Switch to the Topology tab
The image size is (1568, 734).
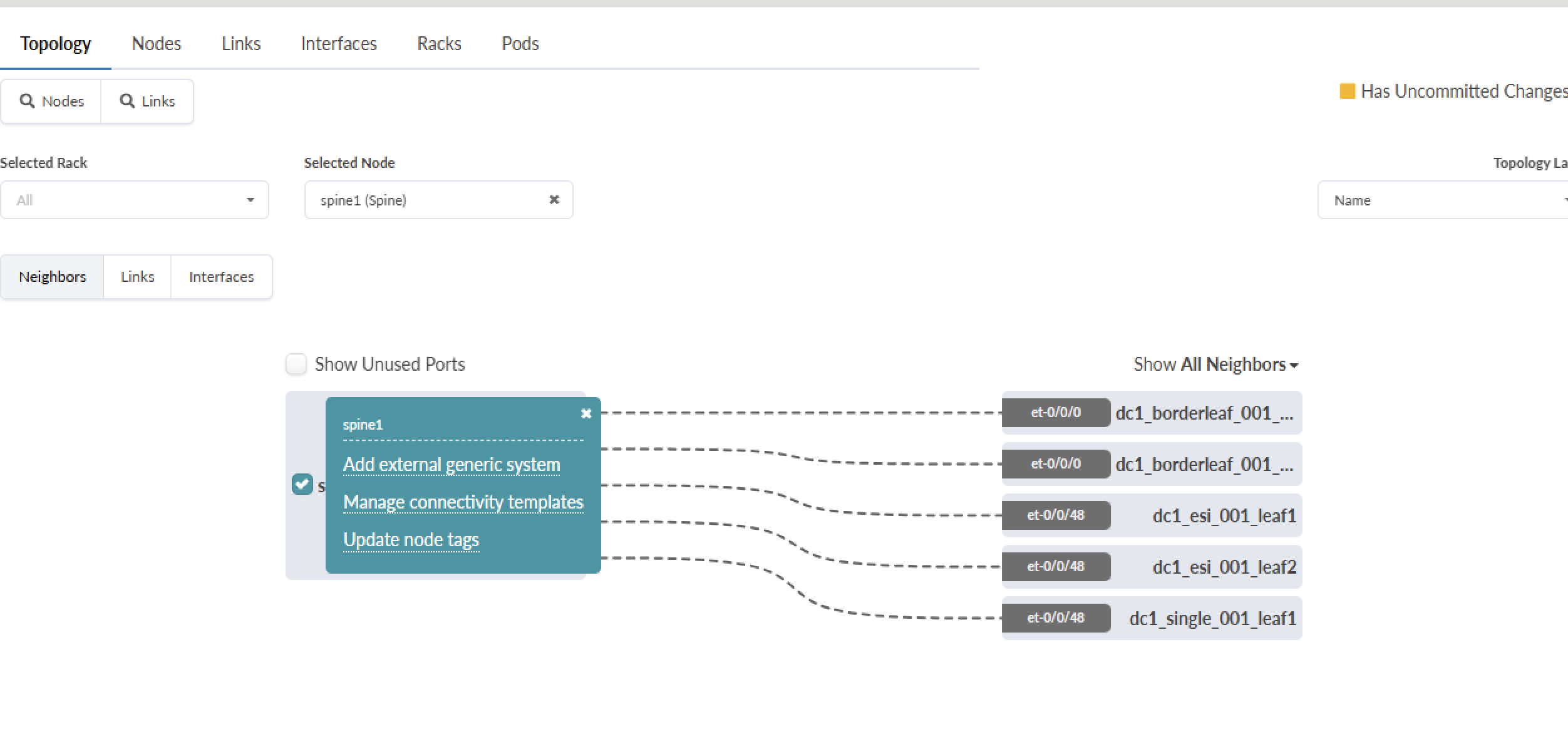[56, 44]
